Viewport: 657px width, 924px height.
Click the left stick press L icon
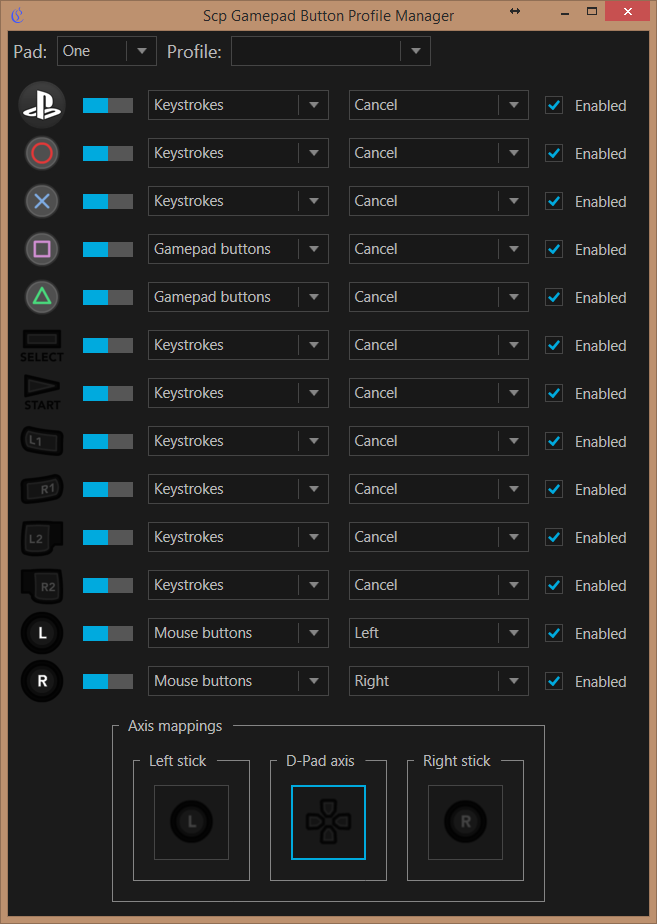(42, 633)
